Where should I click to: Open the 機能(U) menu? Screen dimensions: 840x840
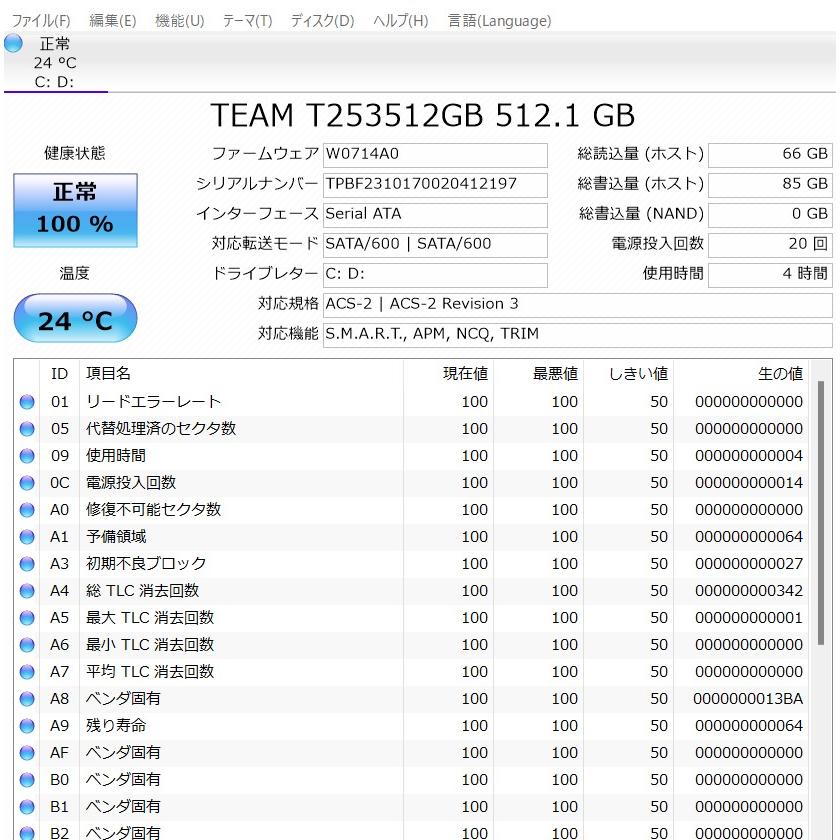[x=179, y=21]
